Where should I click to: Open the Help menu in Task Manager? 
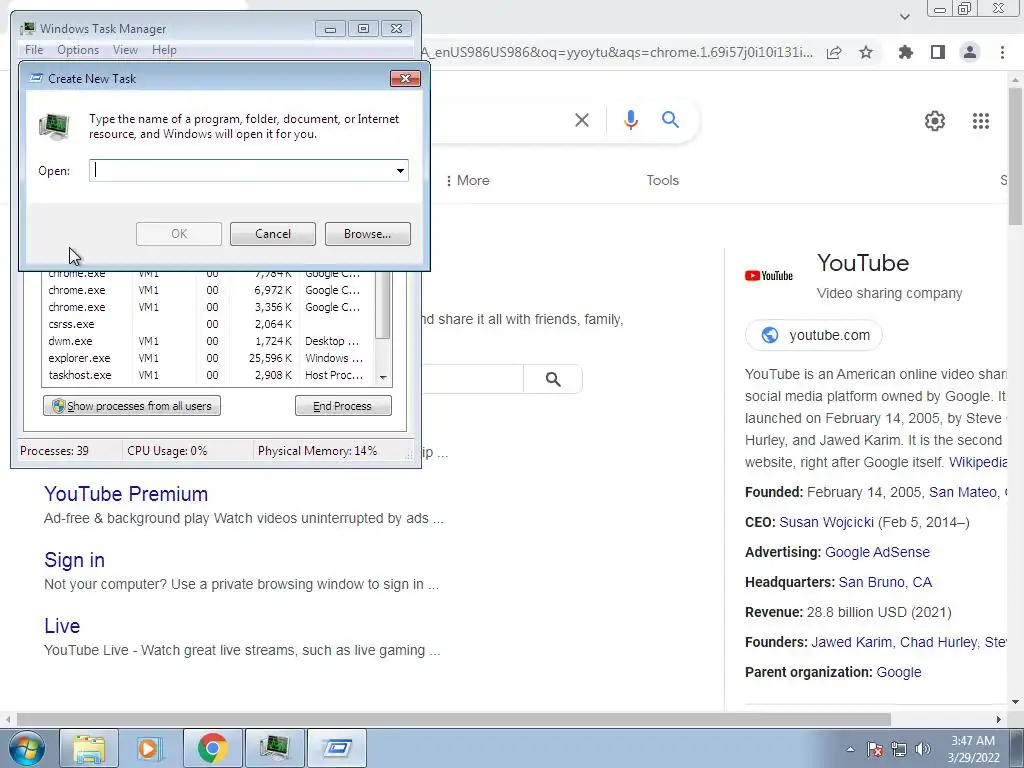(x=164, y=50)
